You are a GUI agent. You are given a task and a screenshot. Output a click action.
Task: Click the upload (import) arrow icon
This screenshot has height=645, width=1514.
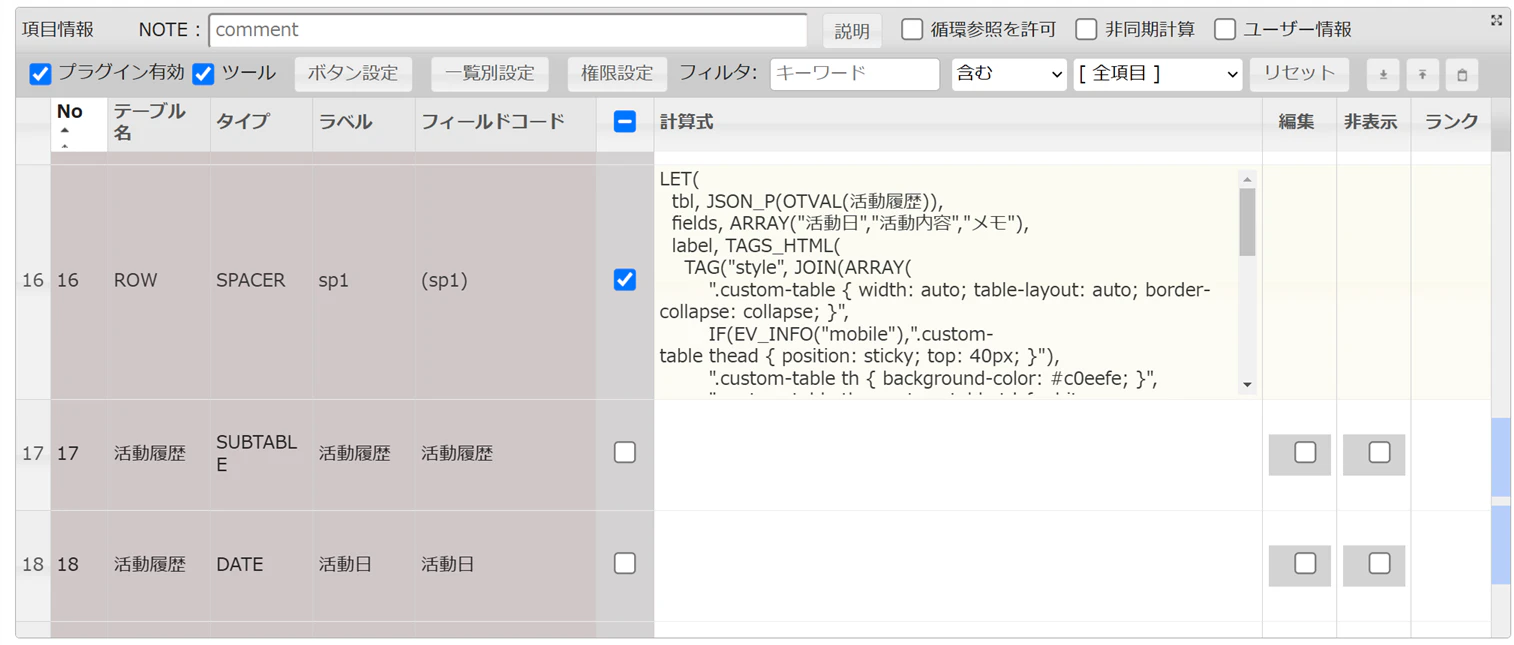(x=1422, y=74)
